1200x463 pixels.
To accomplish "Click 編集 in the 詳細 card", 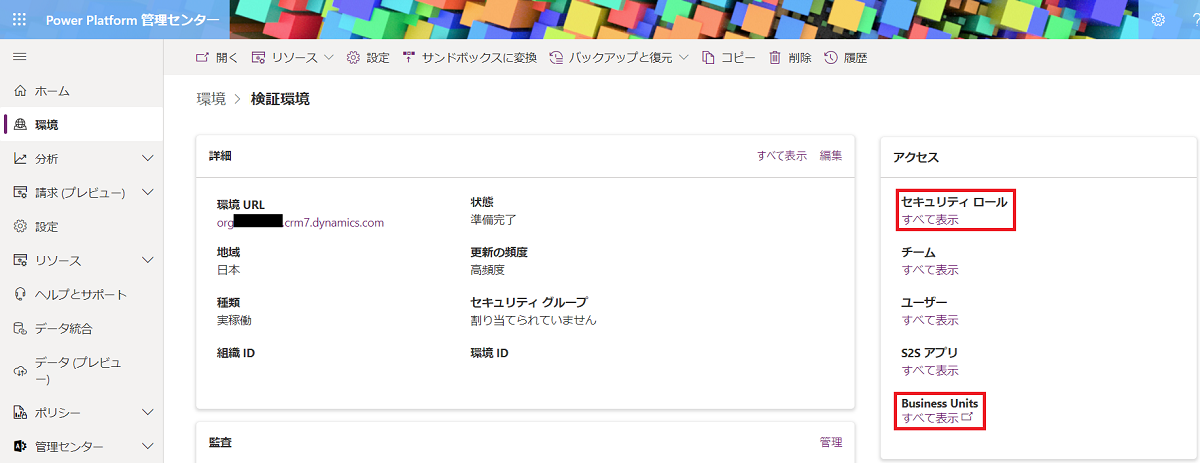I will point(831,156).
